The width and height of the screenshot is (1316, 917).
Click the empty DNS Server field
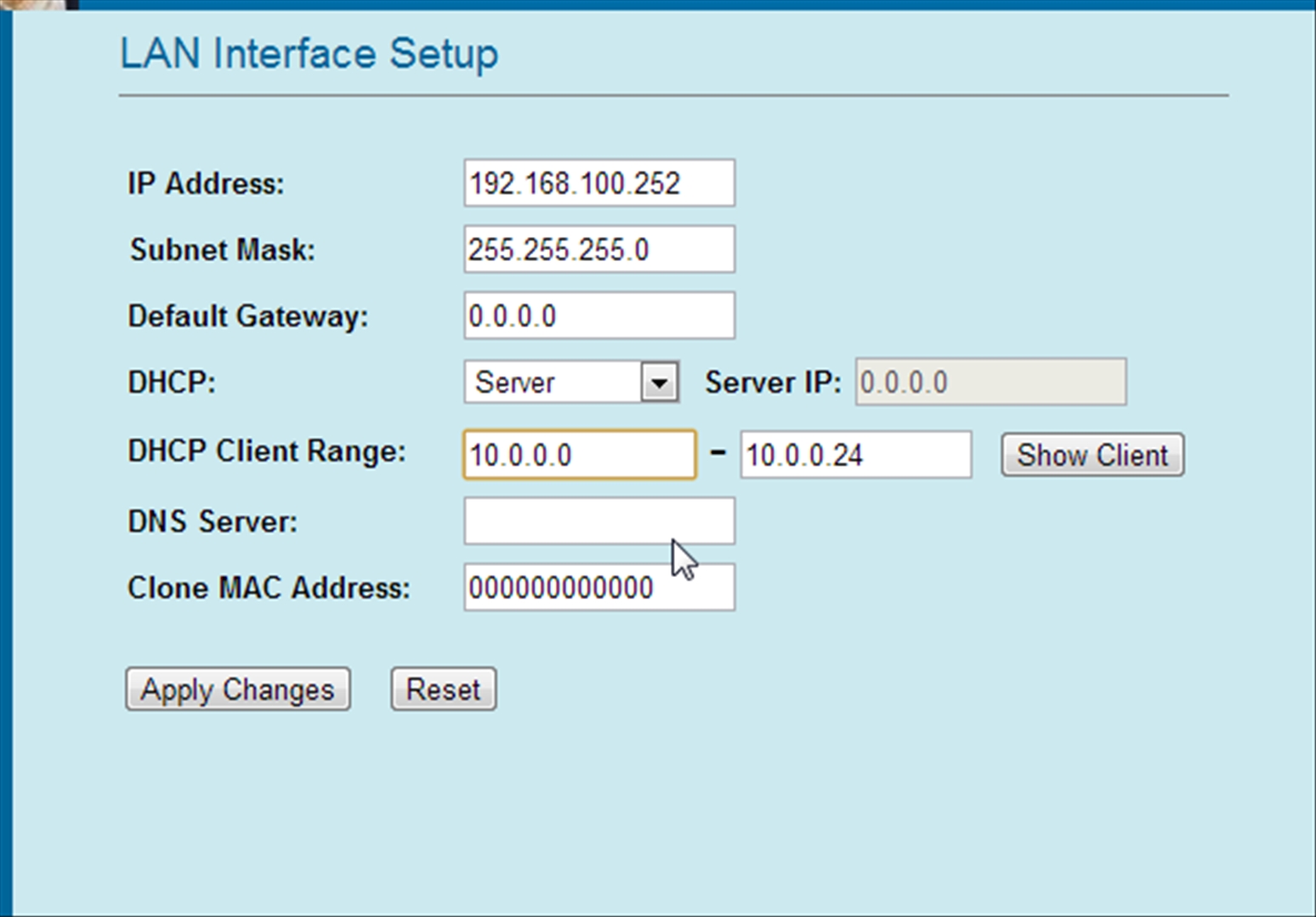pyautogui.click(x=598, y=521)
